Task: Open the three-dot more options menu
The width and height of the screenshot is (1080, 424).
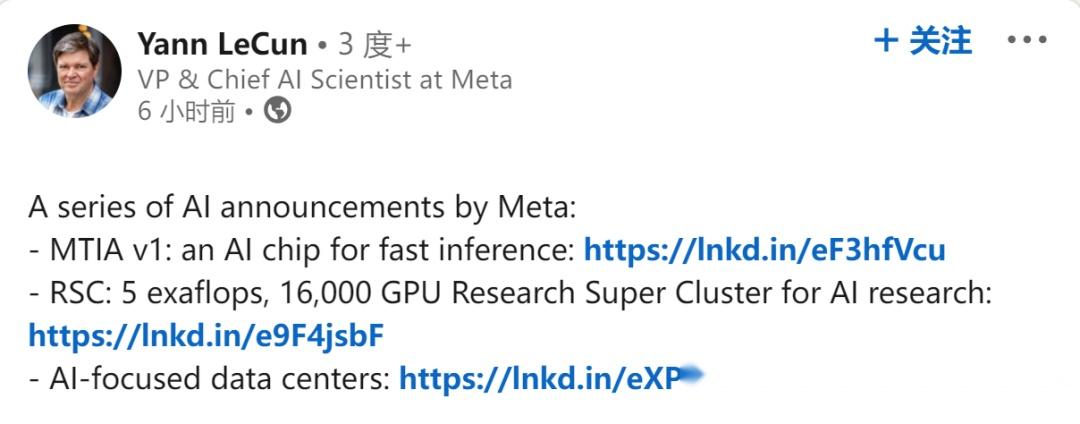Action: click(x=1026, y=41)
